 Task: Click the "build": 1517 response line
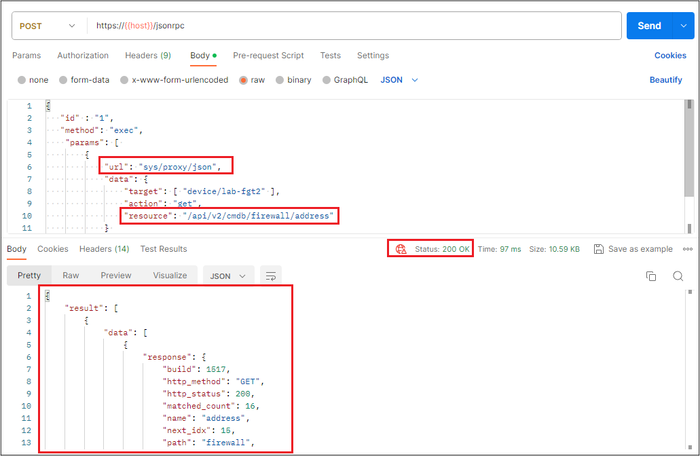click(x=196, y=369)
